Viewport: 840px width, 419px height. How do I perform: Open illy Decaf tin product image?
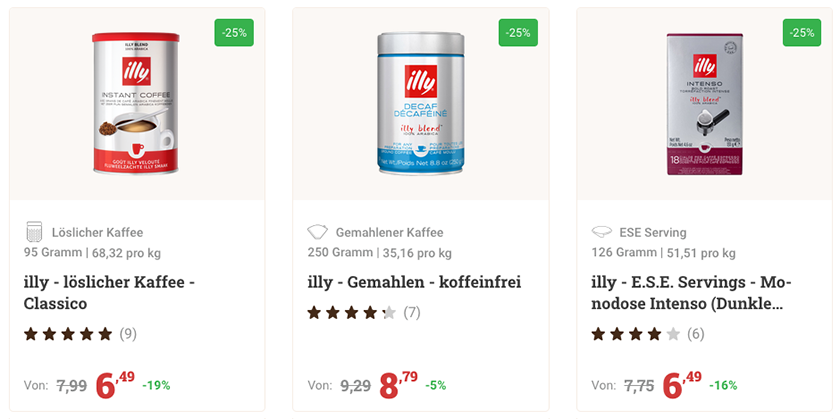point(420,104)
